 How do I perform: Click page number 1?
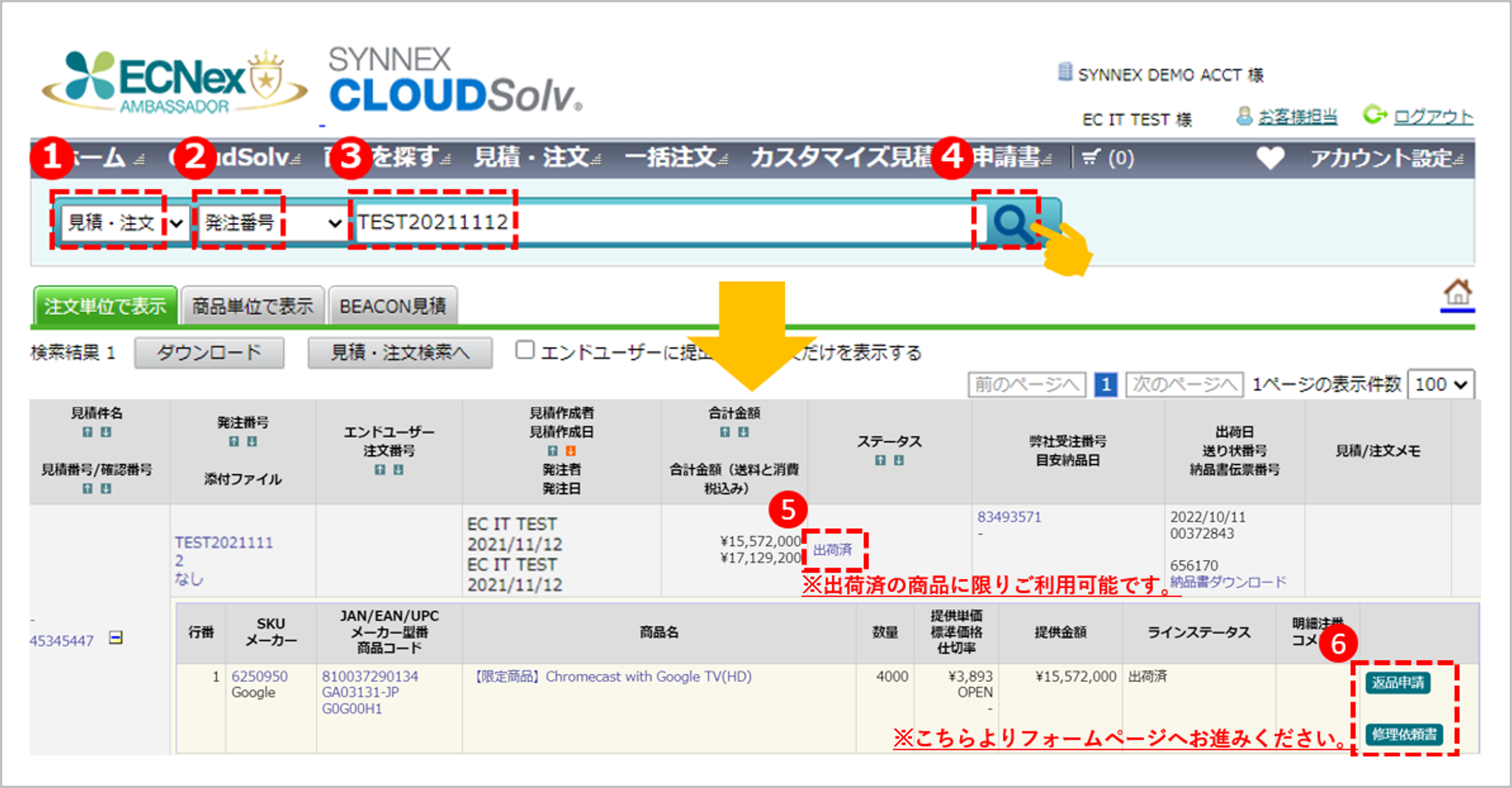1106,385
